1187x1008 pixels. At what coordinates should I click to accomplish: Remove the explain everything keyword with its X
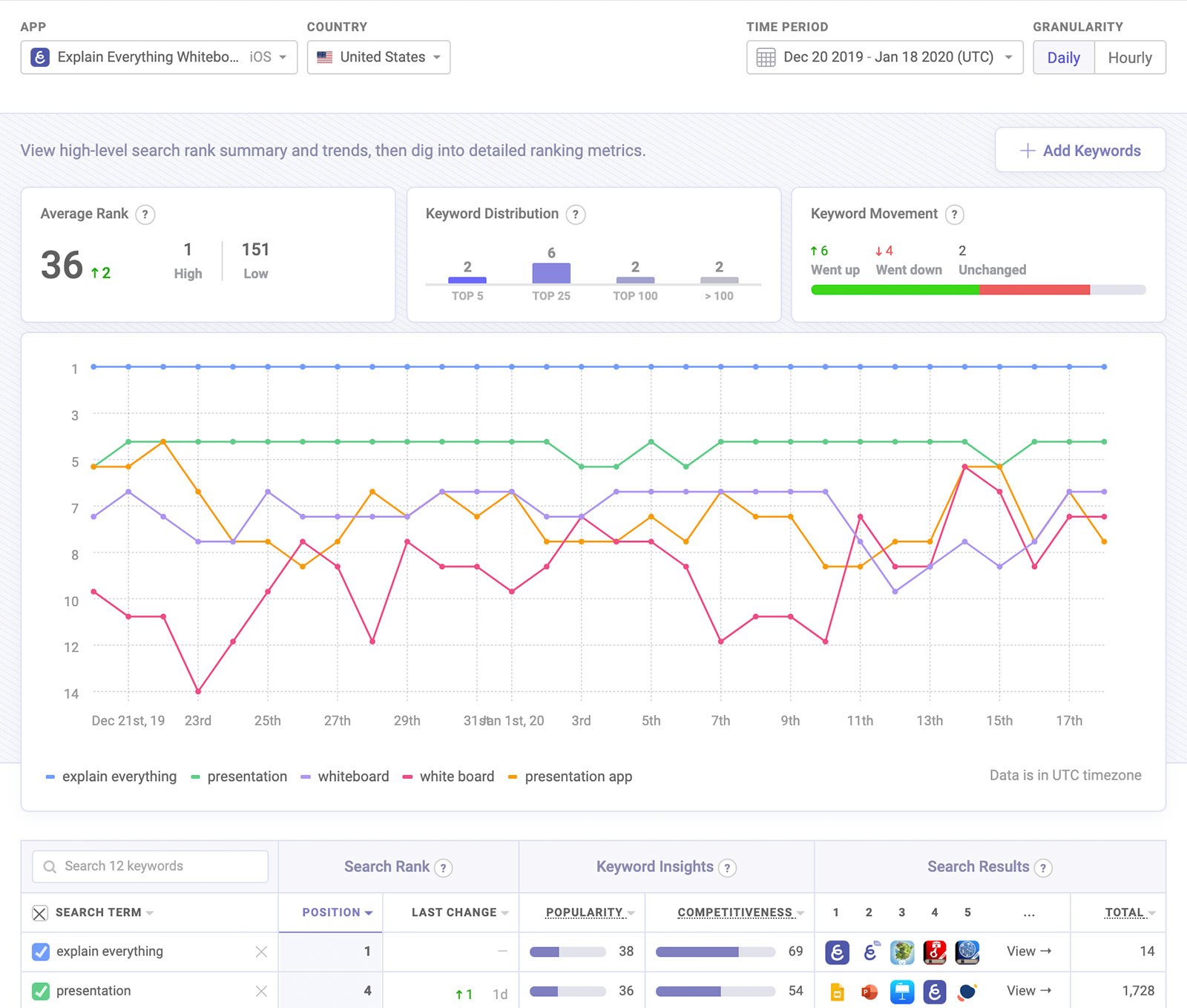[x=261, y=952]
